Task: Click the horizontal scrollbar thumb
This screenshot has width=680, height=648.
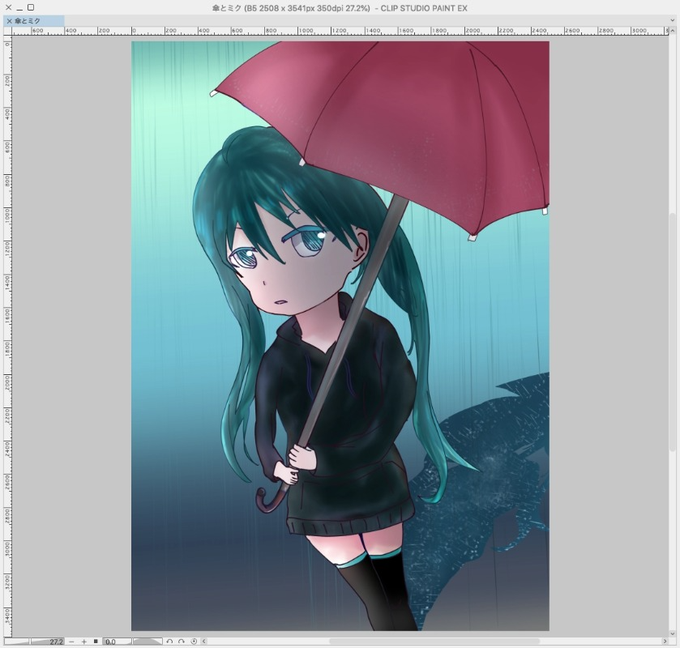Action: pyautogui.click(x=434, y=641)
